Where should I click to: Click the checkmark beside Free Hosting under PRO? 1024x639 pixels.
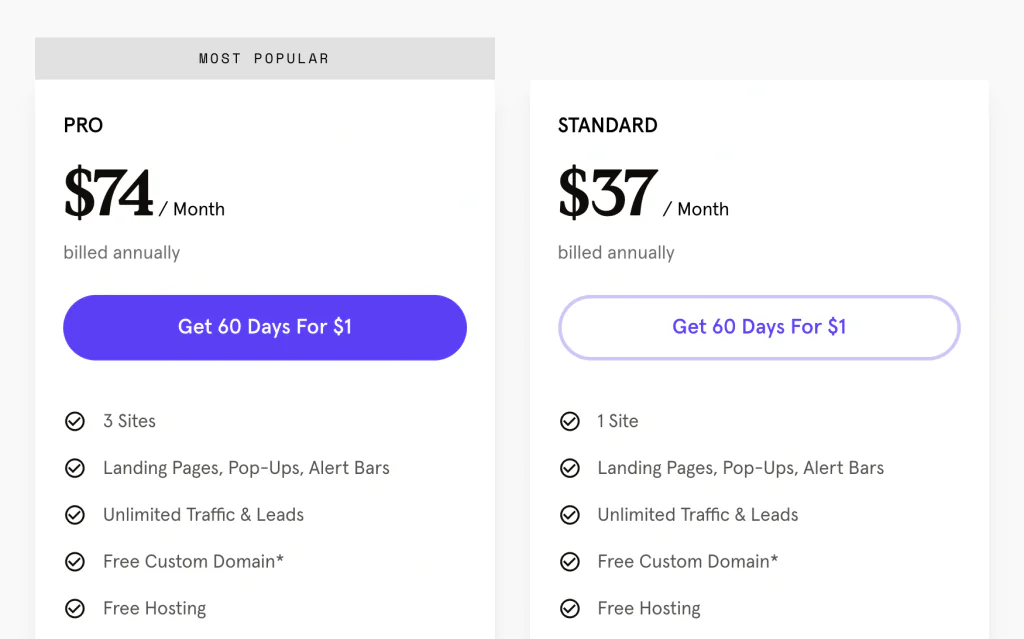click(75, 608)
